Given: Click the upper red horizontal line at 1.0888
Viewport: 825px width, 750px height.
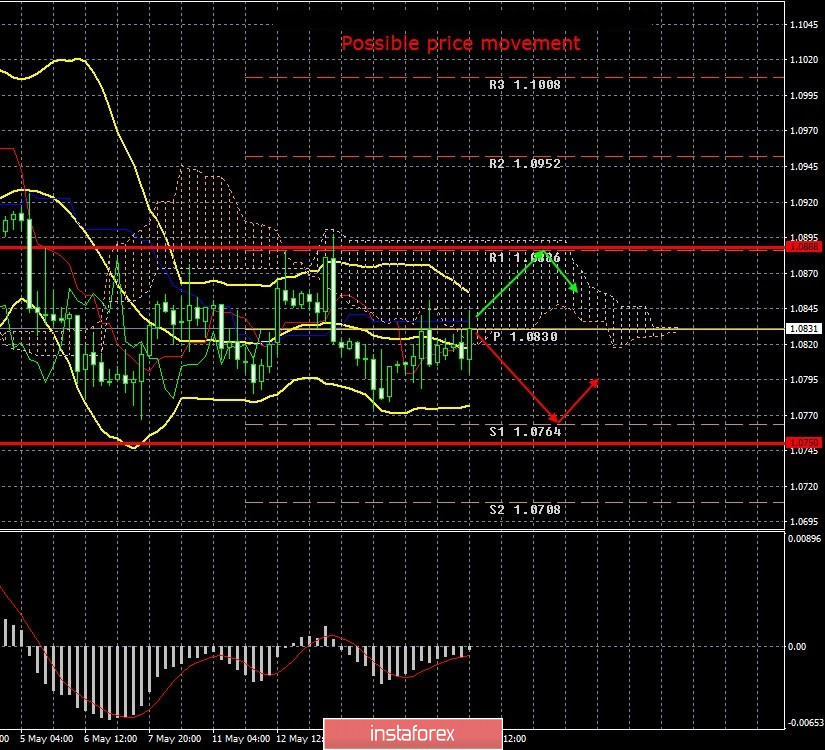Looking at the screenshot, I should tap(392, 247).
